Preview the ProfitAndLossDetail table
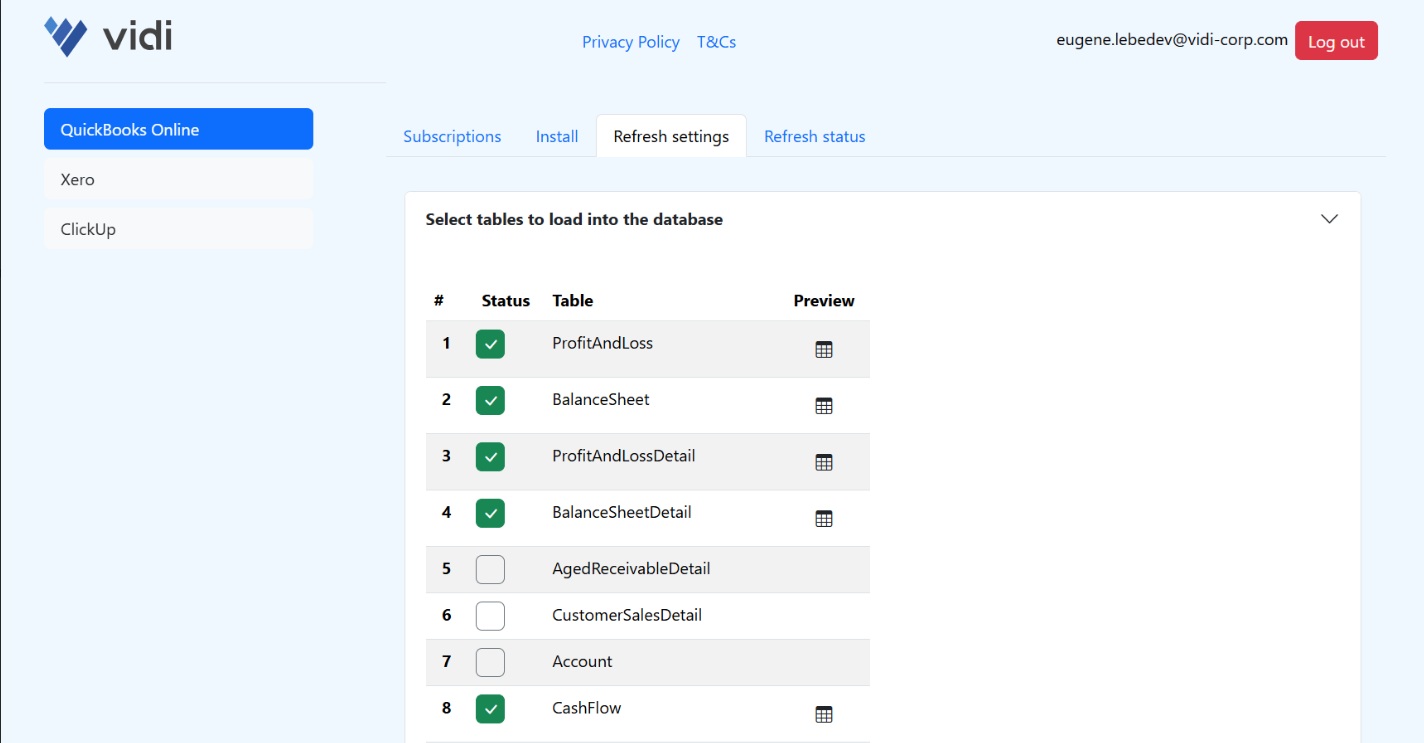The image size is (1424, 743). (823, 461)
